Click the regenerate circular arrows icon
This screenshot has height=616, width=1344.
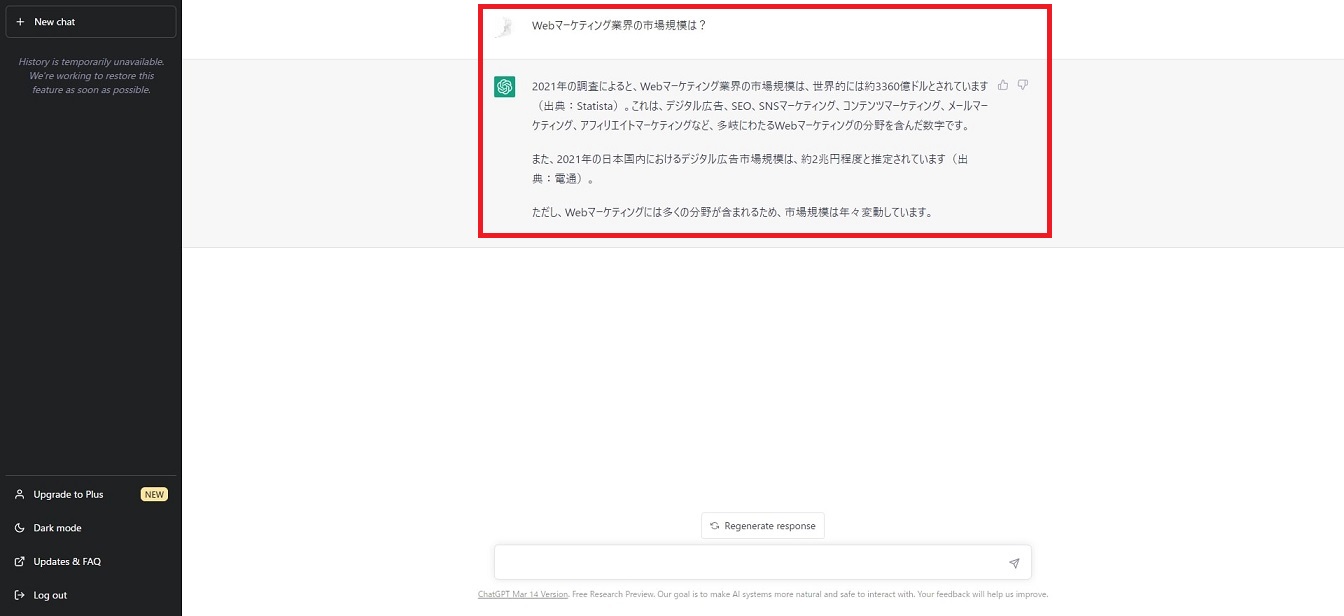coord(714,526)
